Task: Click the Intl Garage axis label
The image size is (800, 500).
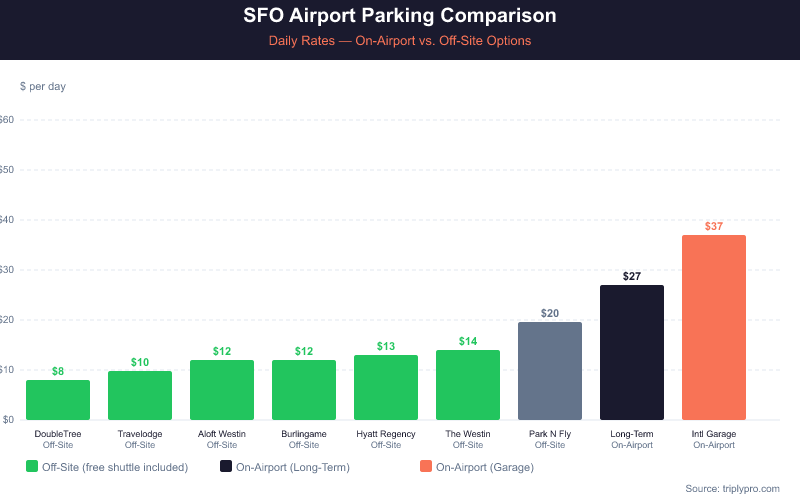Action: point(714,434)
